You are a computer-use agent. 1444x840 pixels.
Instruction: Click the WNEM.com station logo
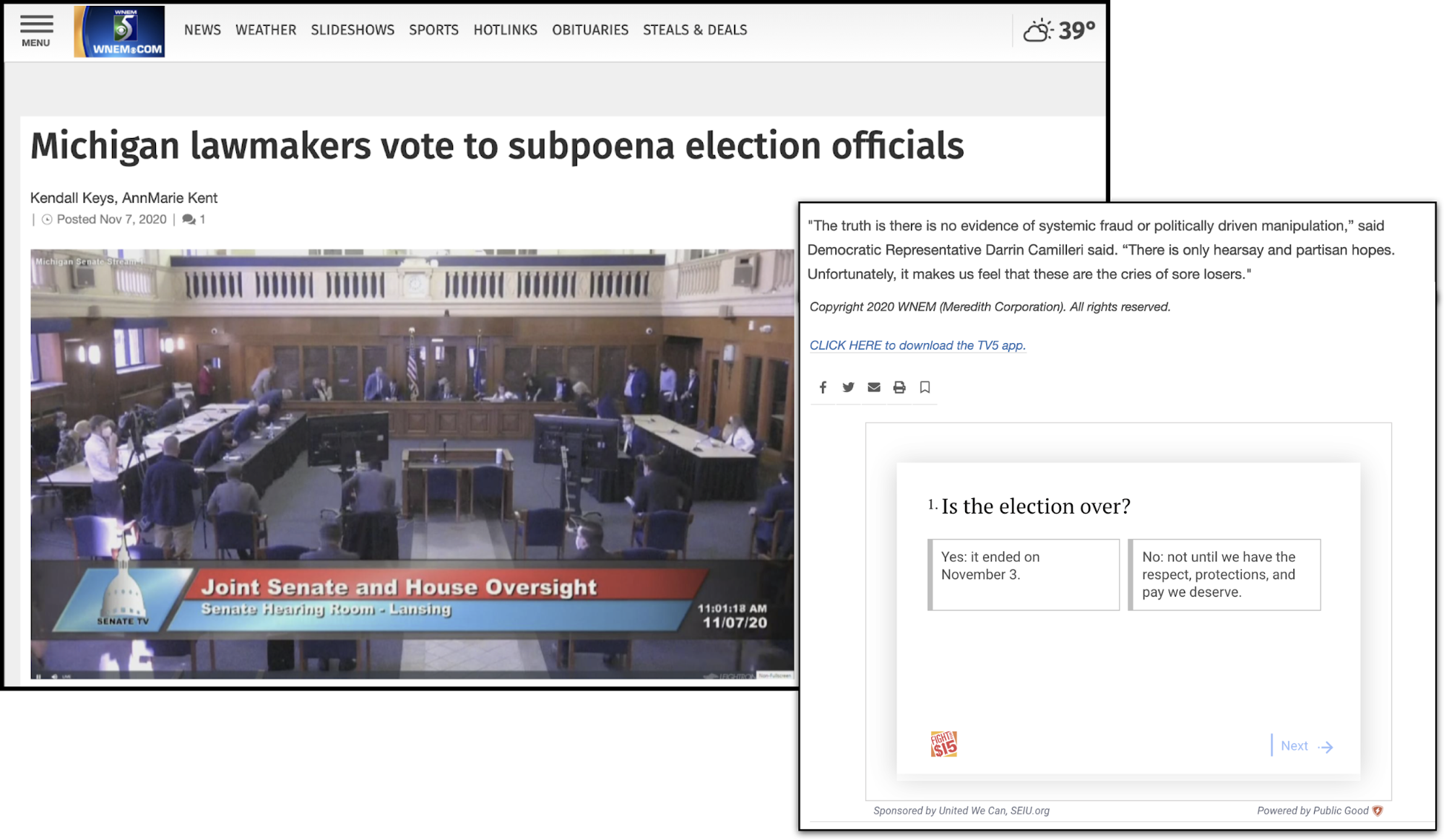point(119,31)
